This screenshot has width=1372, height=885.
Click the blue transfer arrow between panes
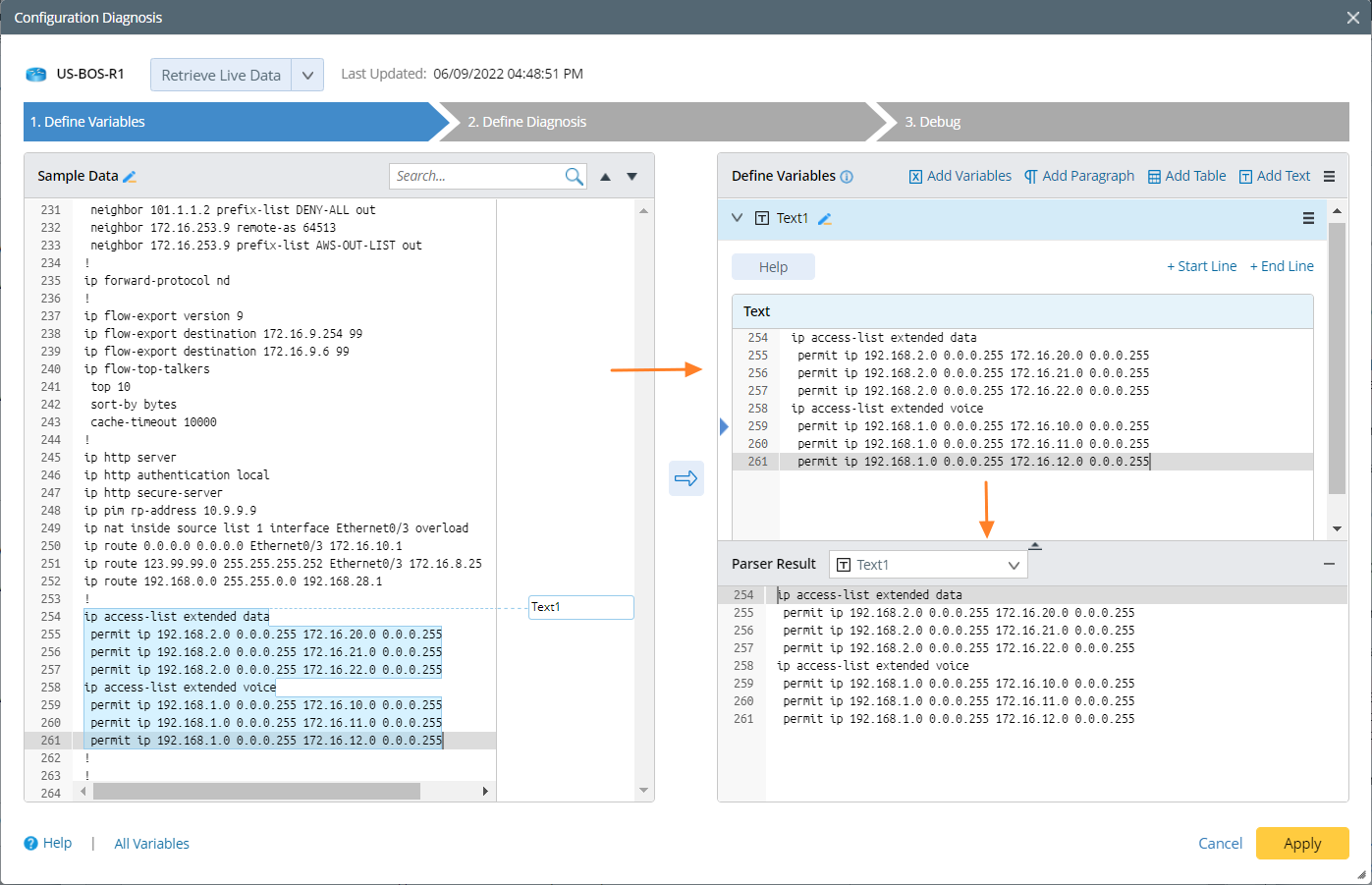pyautogui.click(x=686, y=478)
